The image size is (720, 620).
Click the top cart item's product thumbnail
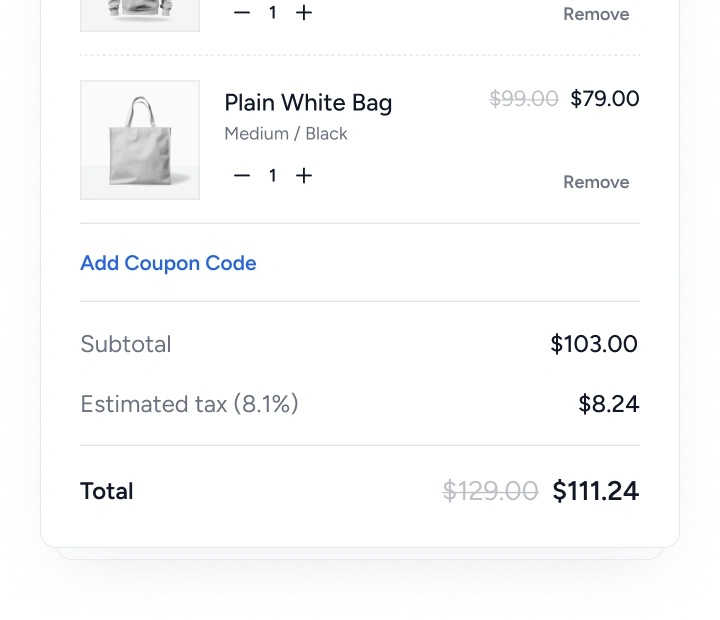point(140,14)
